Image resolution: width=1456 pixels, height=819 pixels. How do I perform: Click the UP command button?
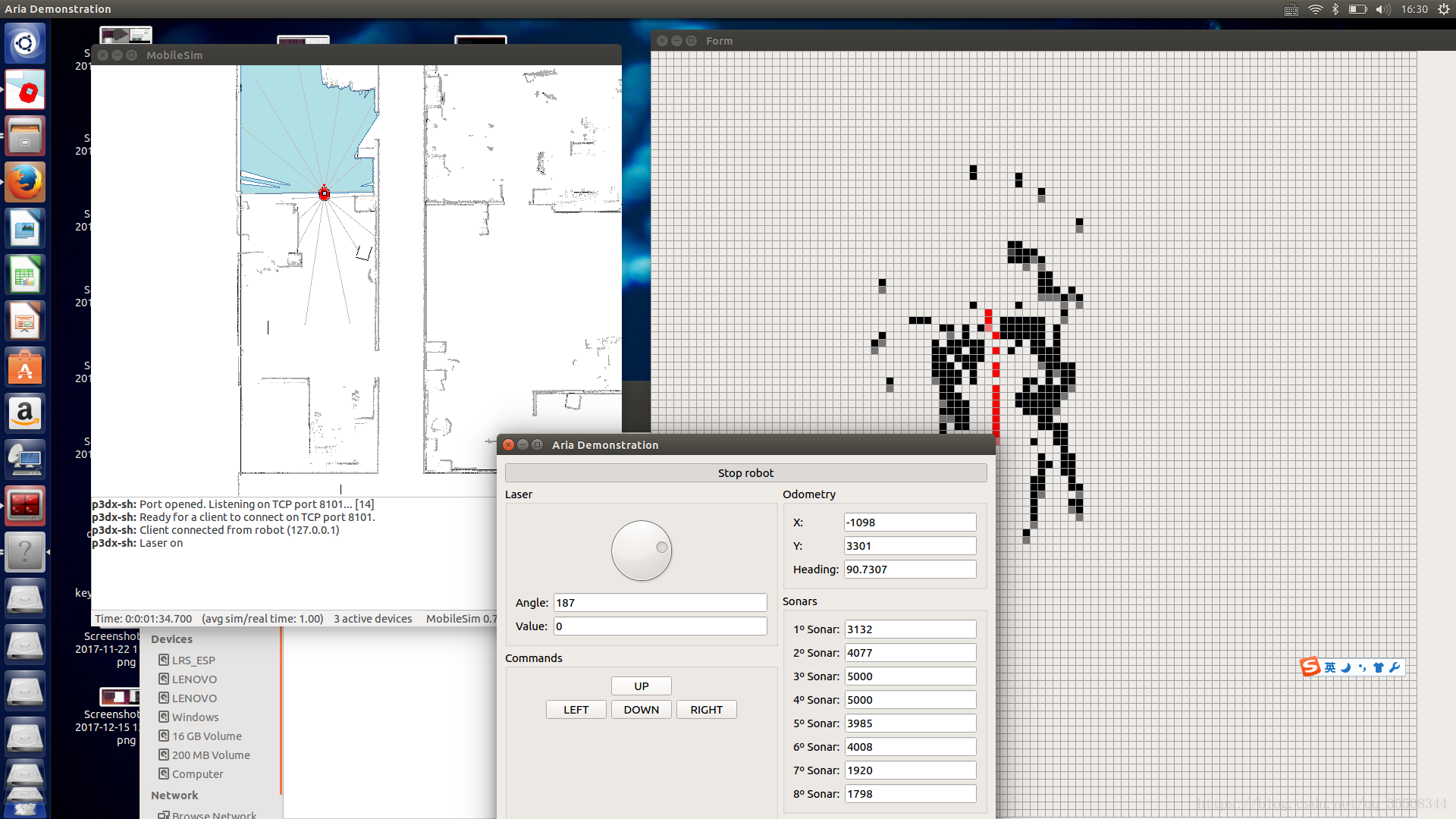tap(641, 686)
